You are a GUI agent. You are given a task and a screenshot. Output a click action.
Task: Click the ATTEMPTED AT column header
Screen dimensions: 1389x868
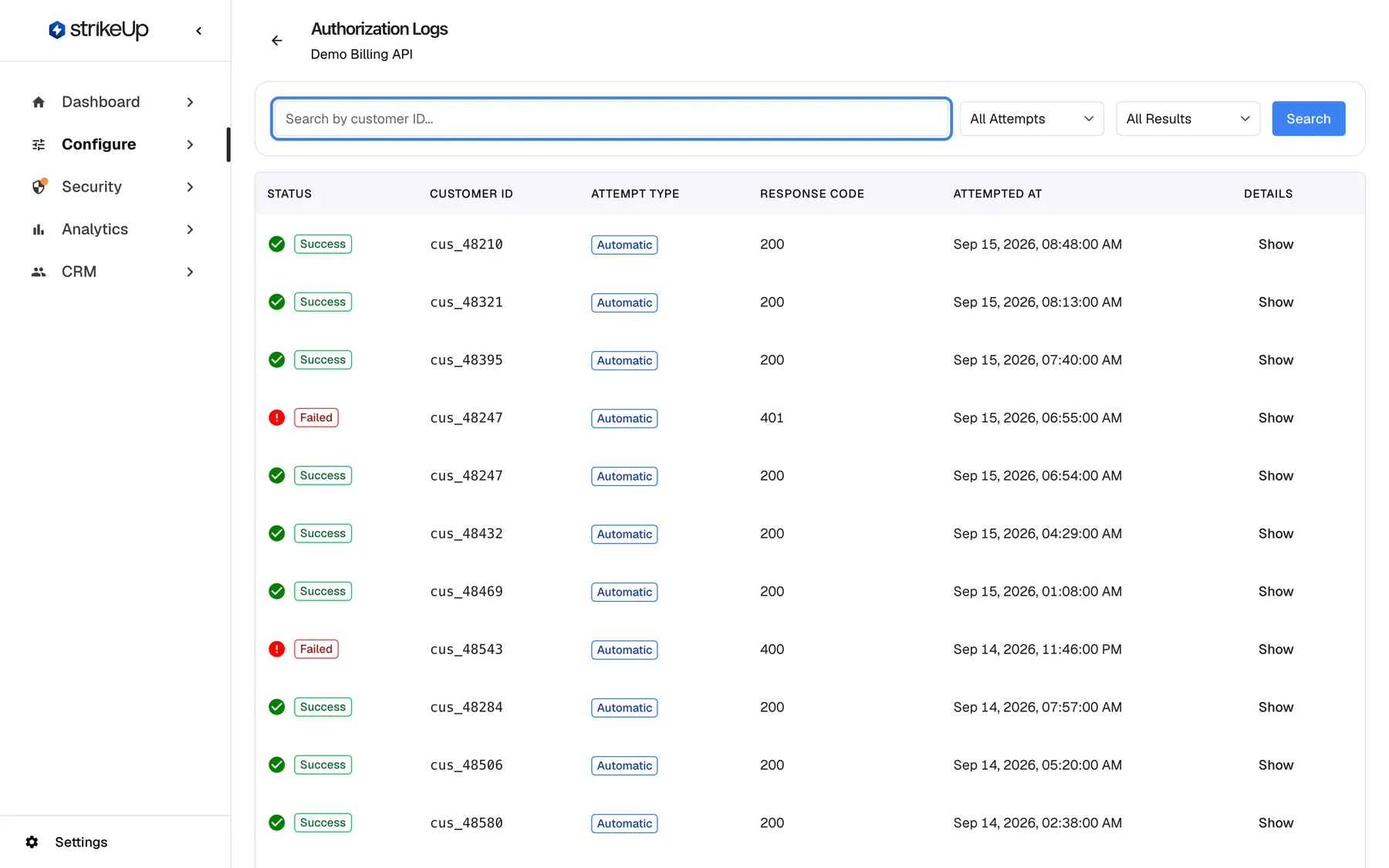tap(997, 194)
